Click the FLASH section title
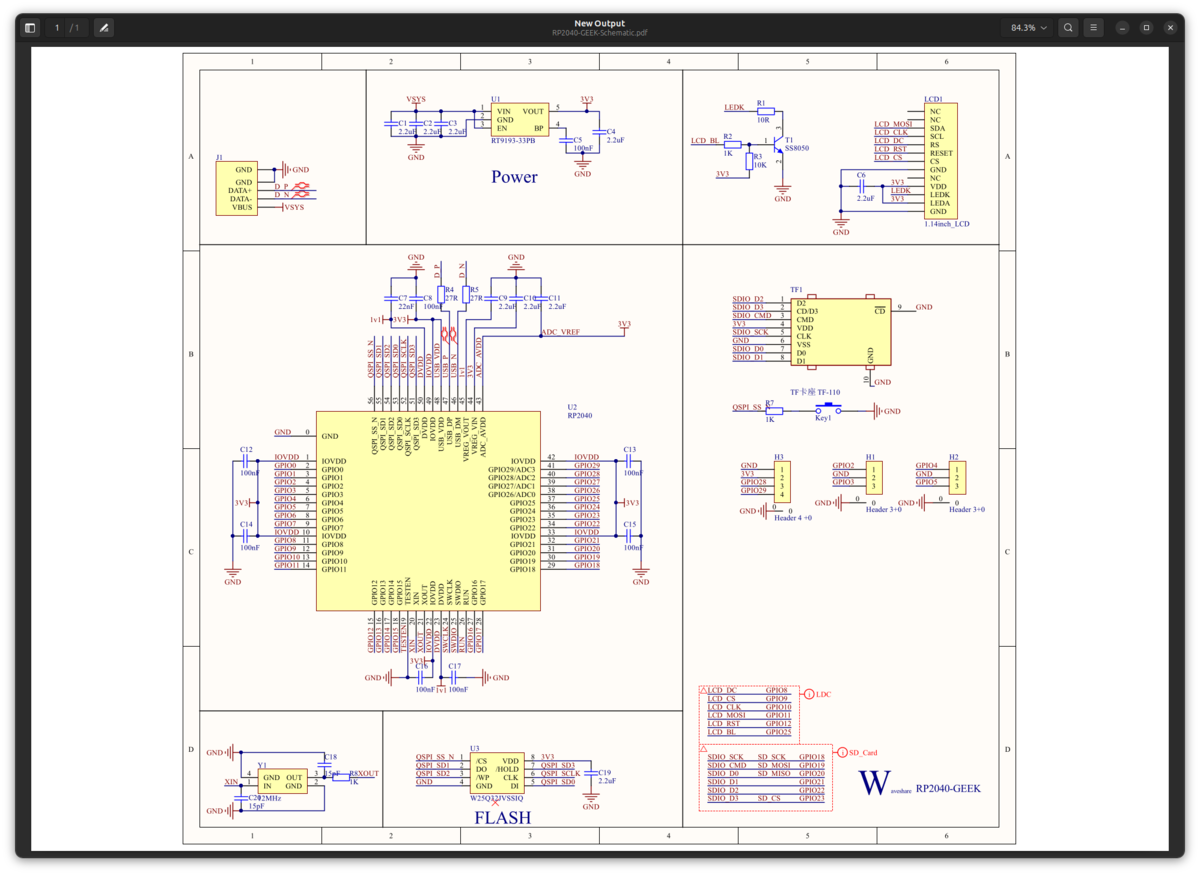 coord(502,817)
